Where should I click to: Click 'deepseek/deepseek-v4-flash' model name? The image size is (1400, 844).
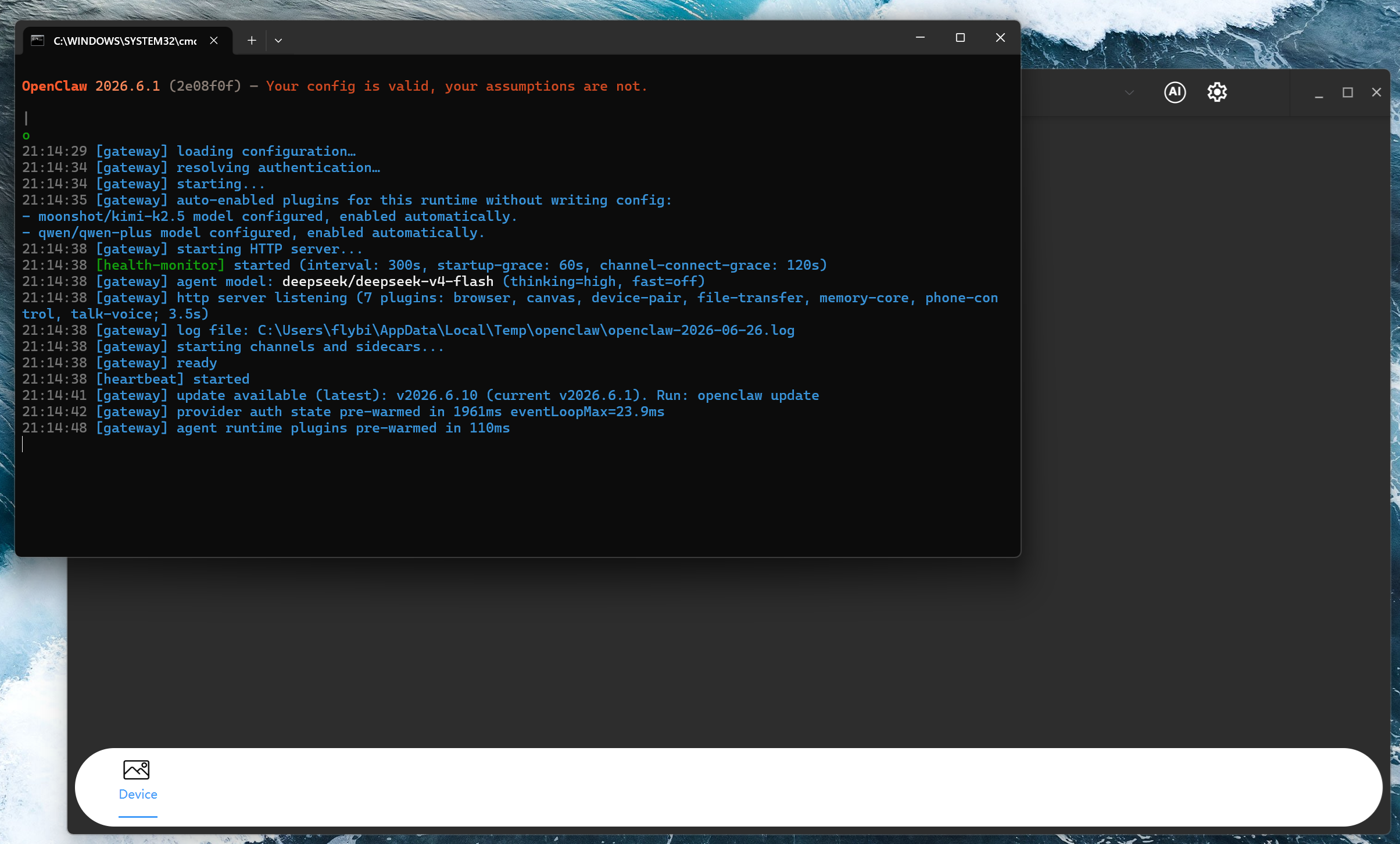click(x=388, y=281)
